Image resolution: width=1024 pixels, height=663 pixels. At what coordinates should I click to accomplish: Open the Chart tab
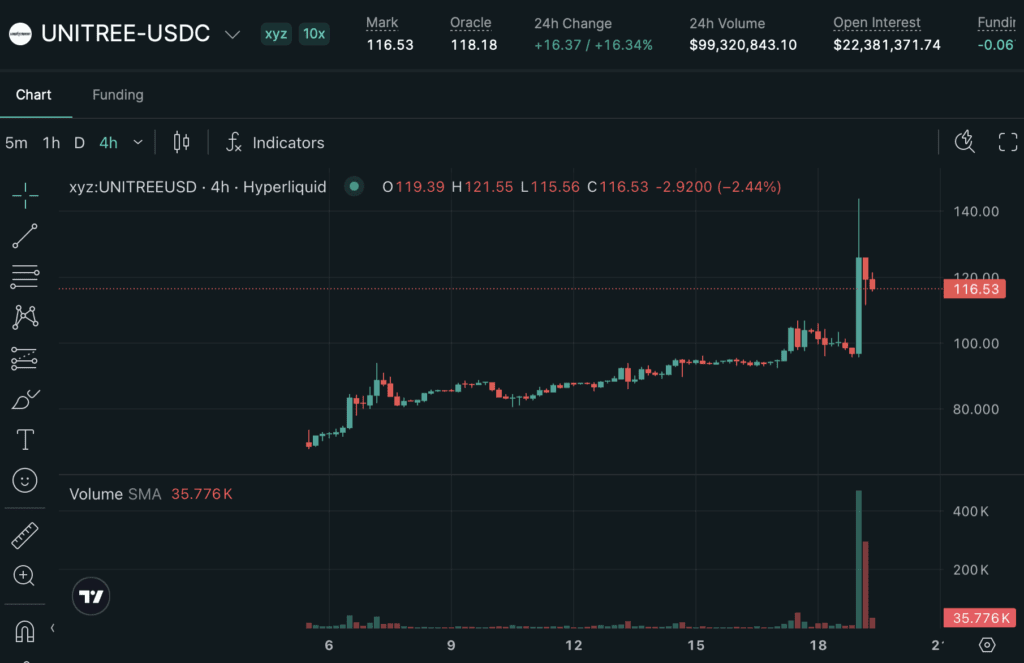(33, 95)
